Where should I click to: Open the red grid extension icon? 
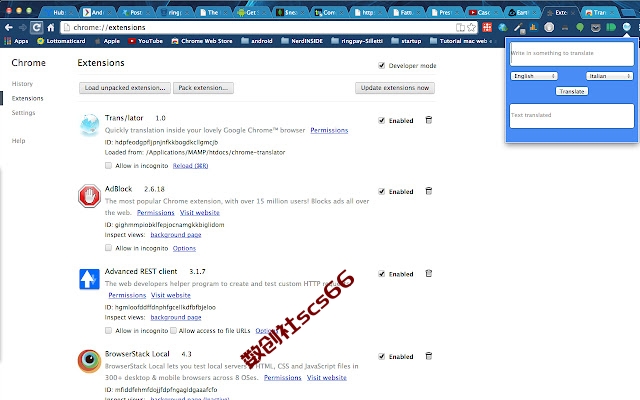point(487,27)
